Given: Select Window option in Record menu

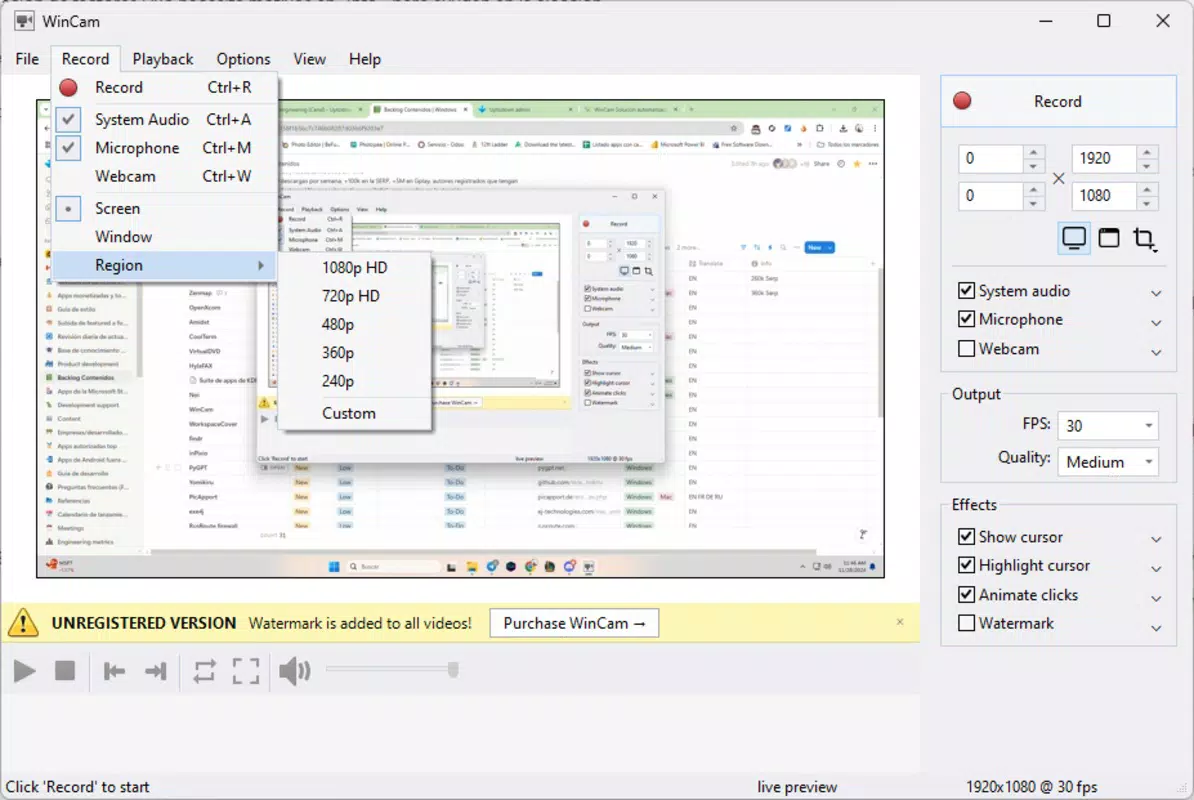Looking at the screenshot, I should click(x=165, y=237).
